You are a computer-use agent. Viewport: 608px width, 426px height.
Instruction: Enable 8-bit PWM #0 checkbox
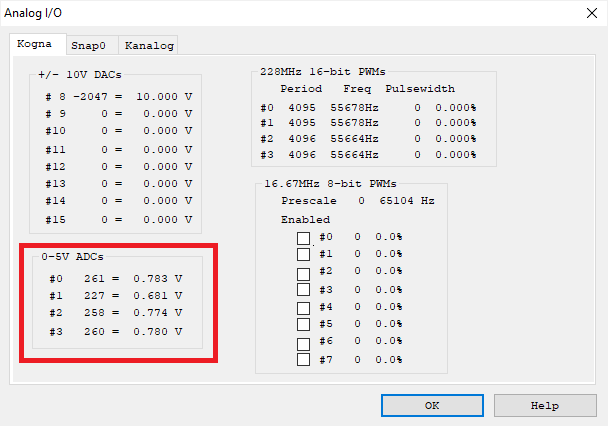[x=304, y=238]
